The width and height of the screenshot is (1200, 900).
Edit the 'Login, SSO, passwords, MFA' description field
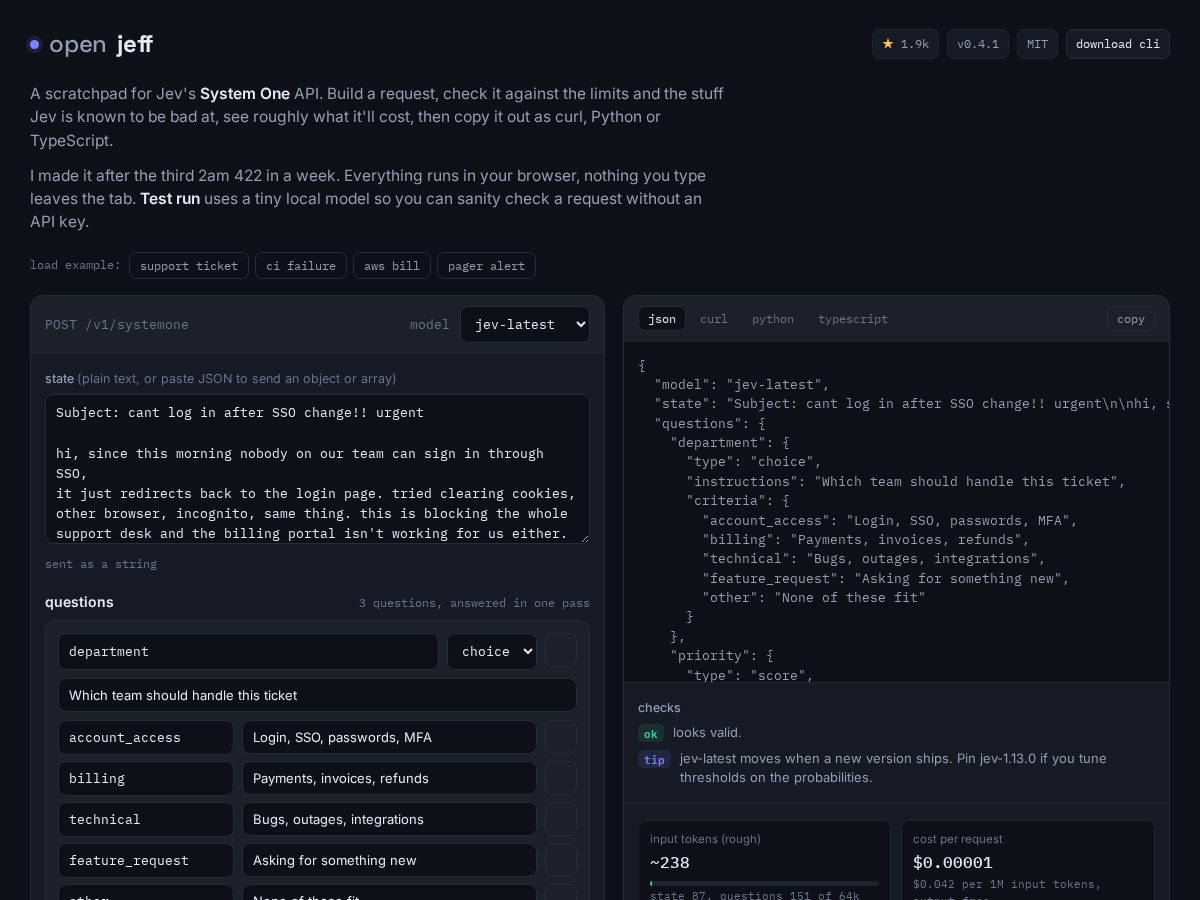[389, 737]
